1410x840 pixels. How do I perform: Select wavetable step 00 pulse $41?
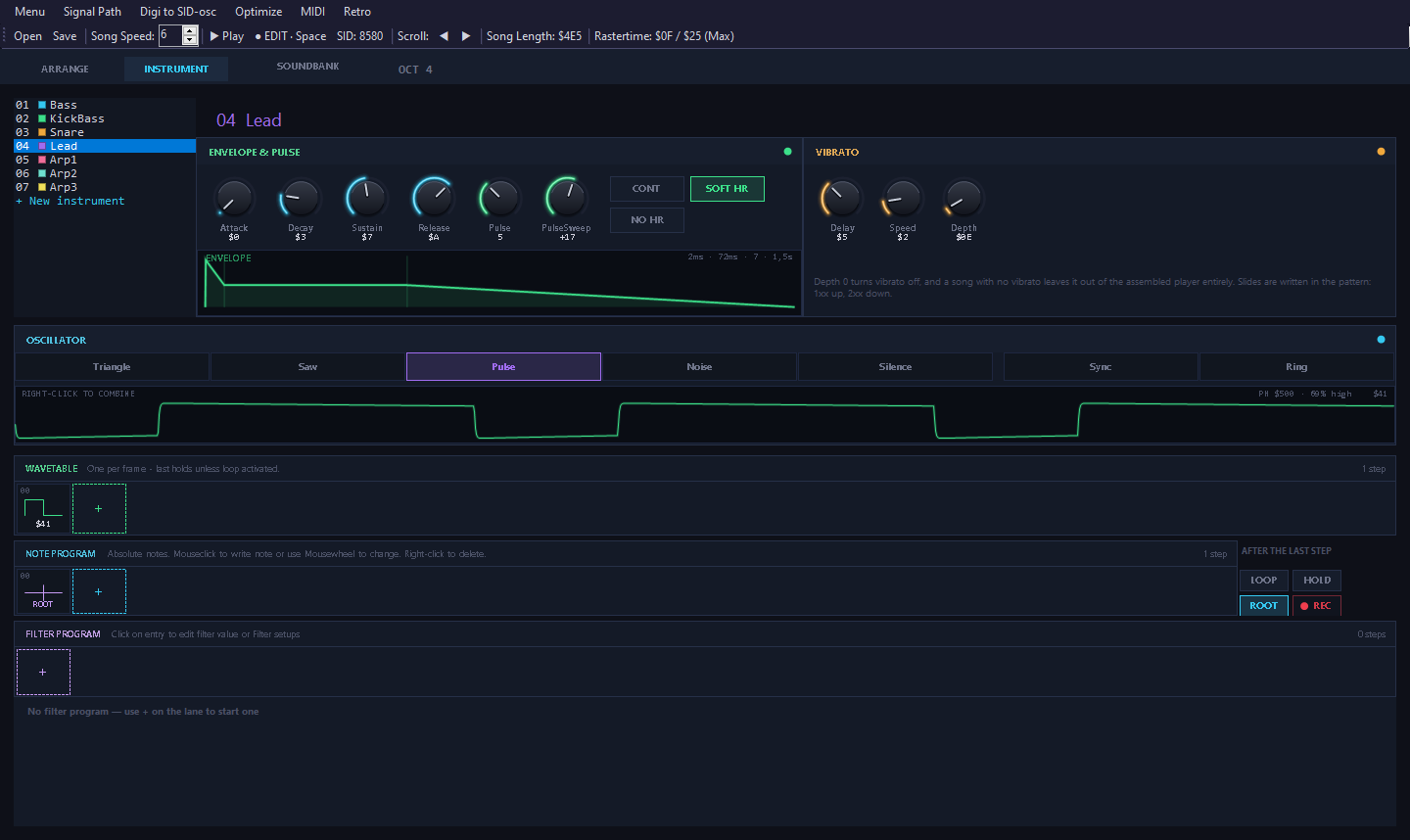coord(43,508)
